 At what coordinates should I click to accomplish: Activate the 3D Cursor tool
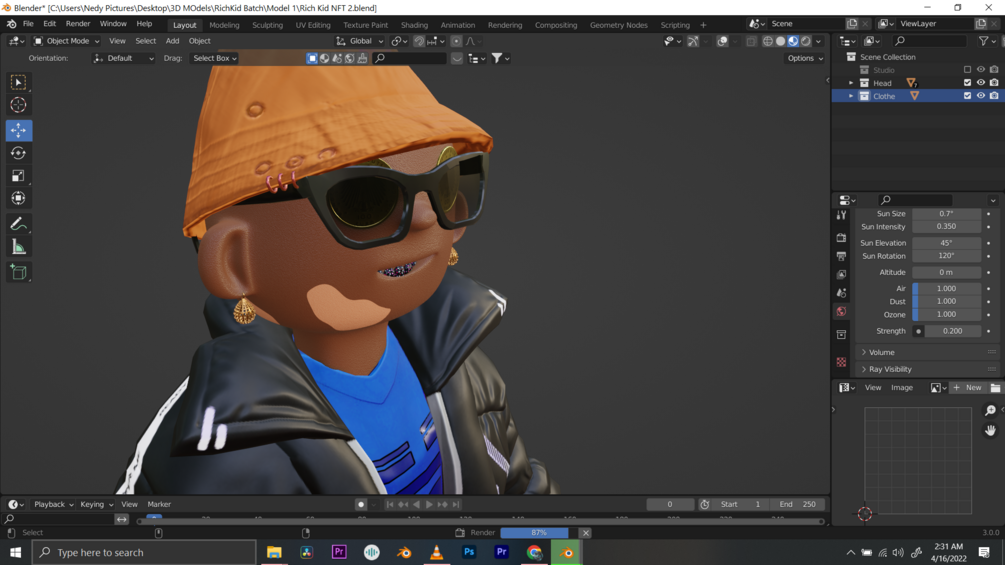18,105
